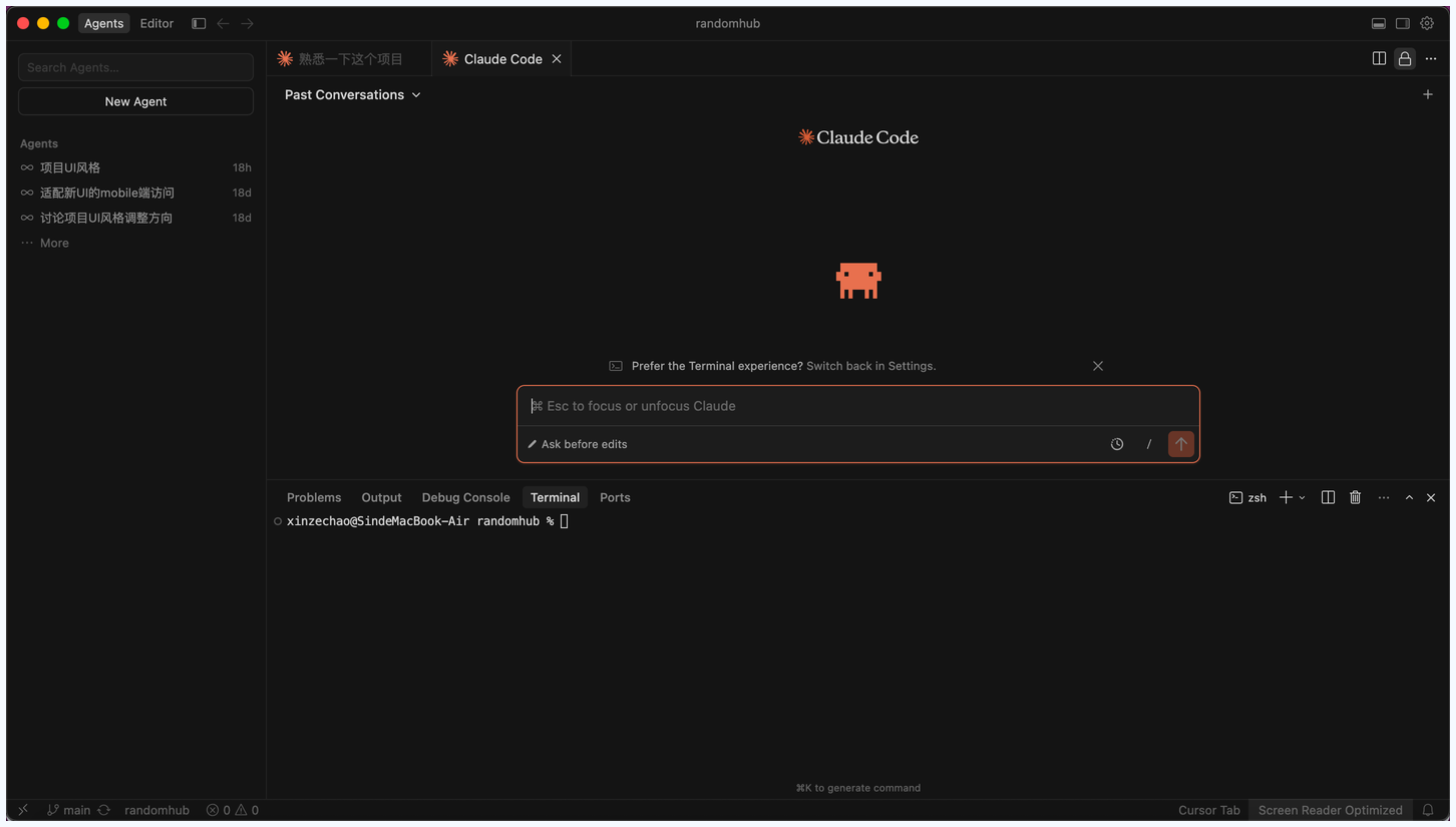
Task: Toggle the primary sidebar icon in title bar
Action: coord(198,23)
